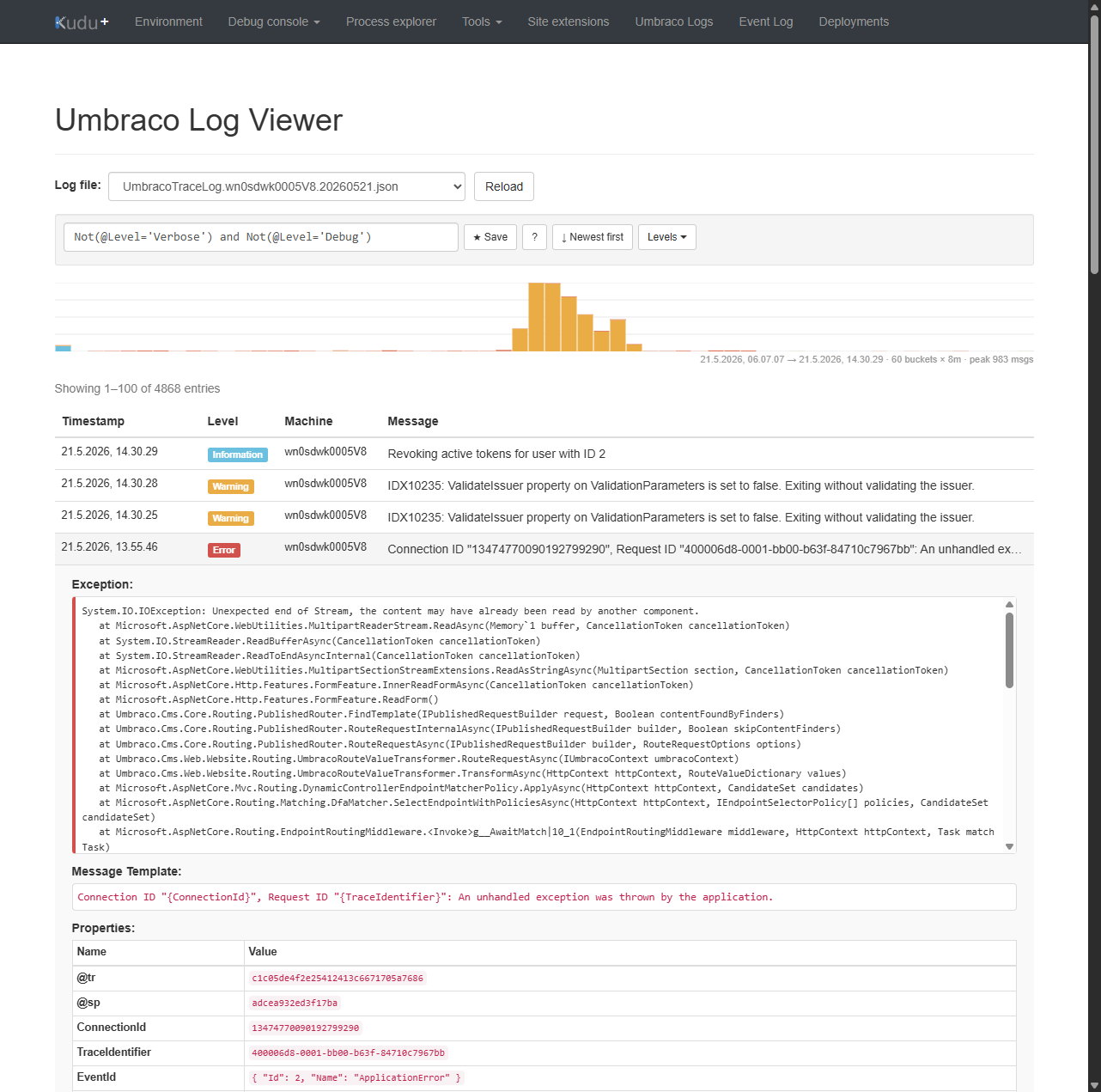Viewport: 1101px width, 1092px height.
Task: Focus the log filter expression field
Action: click(261, 237)
